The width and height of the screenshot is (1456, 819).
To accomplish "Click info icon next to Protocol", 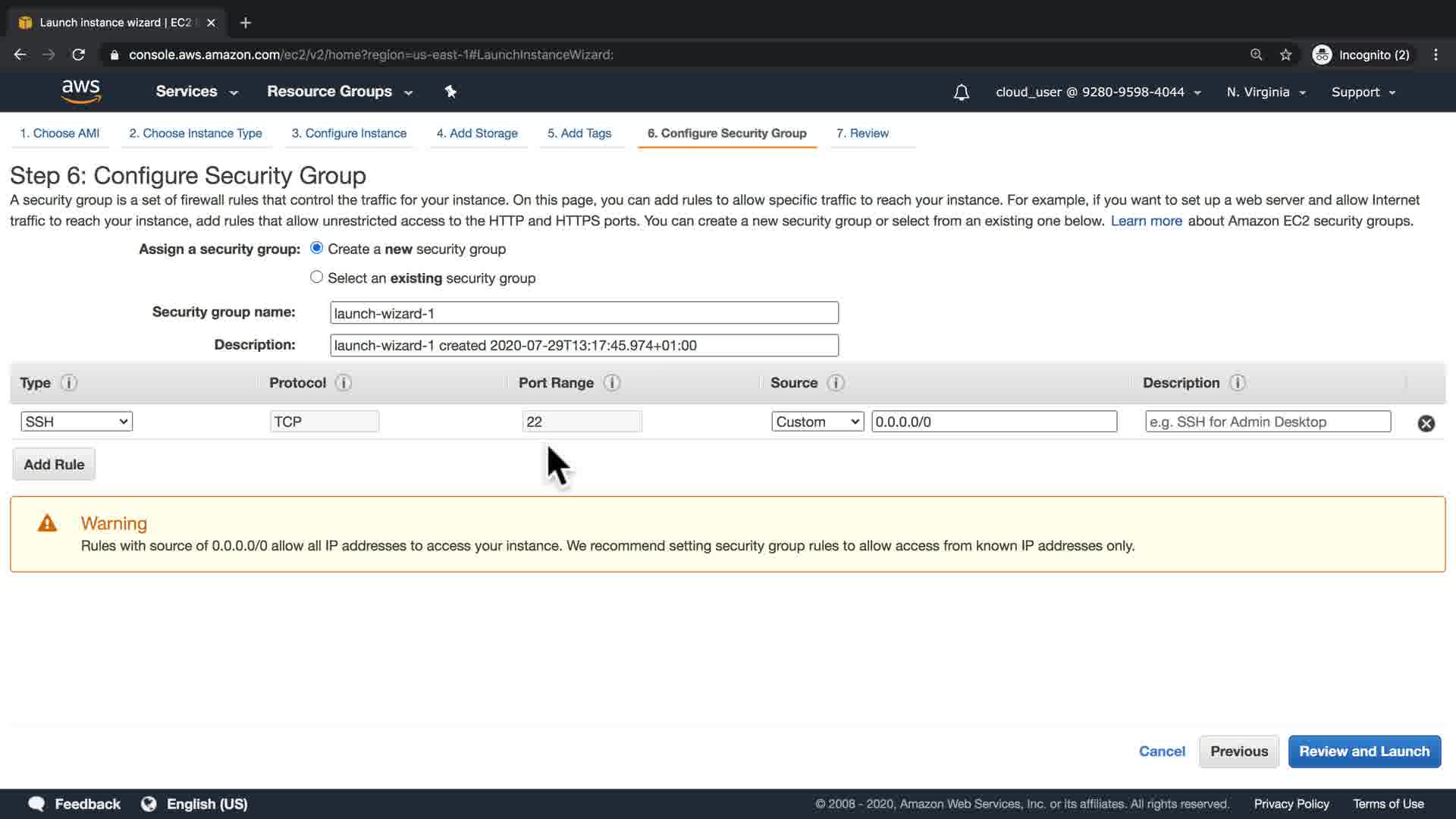I will pyautogui.click(x=344, y=383).
